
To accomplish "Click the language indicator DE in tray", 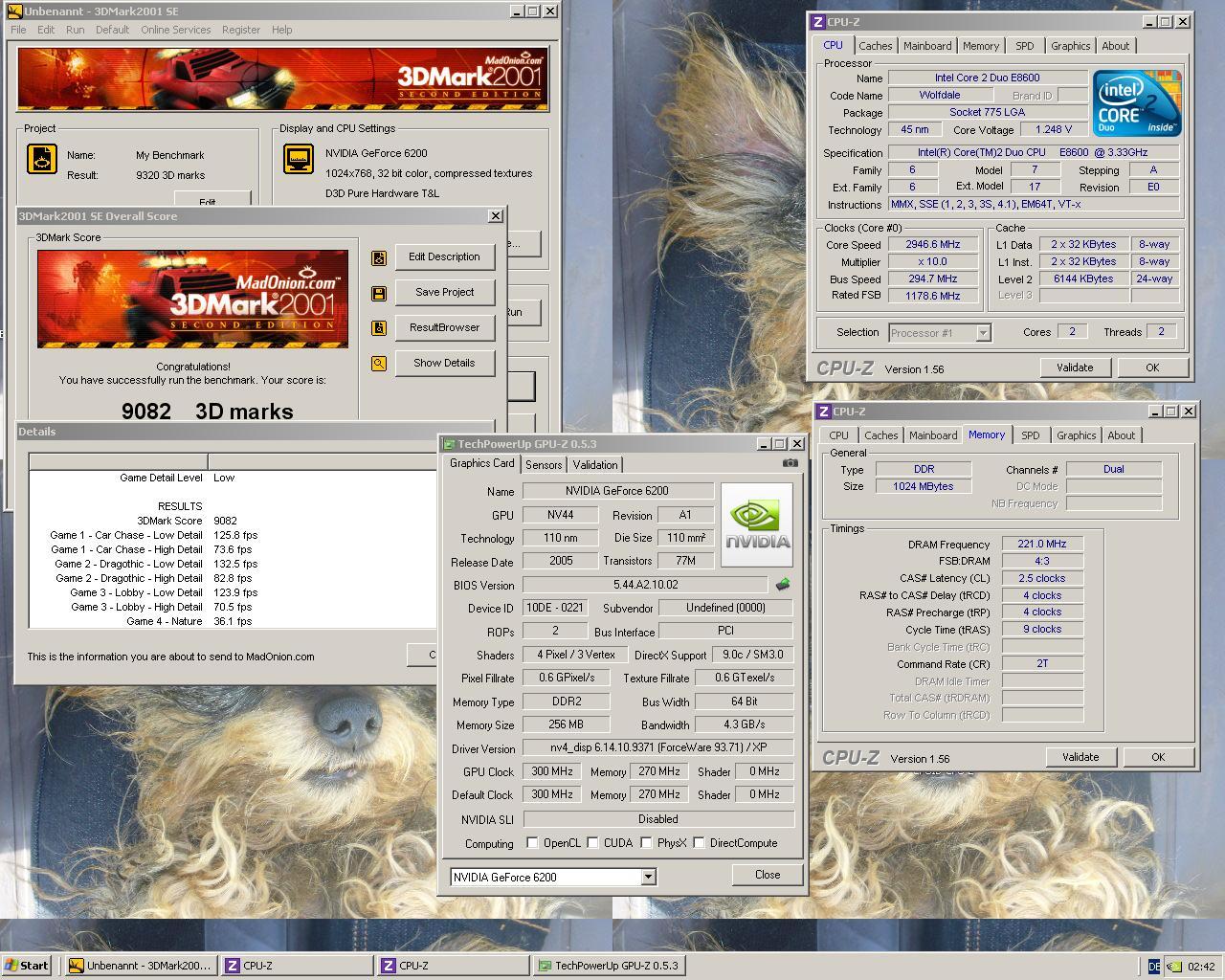I will tap(1154, 967).
